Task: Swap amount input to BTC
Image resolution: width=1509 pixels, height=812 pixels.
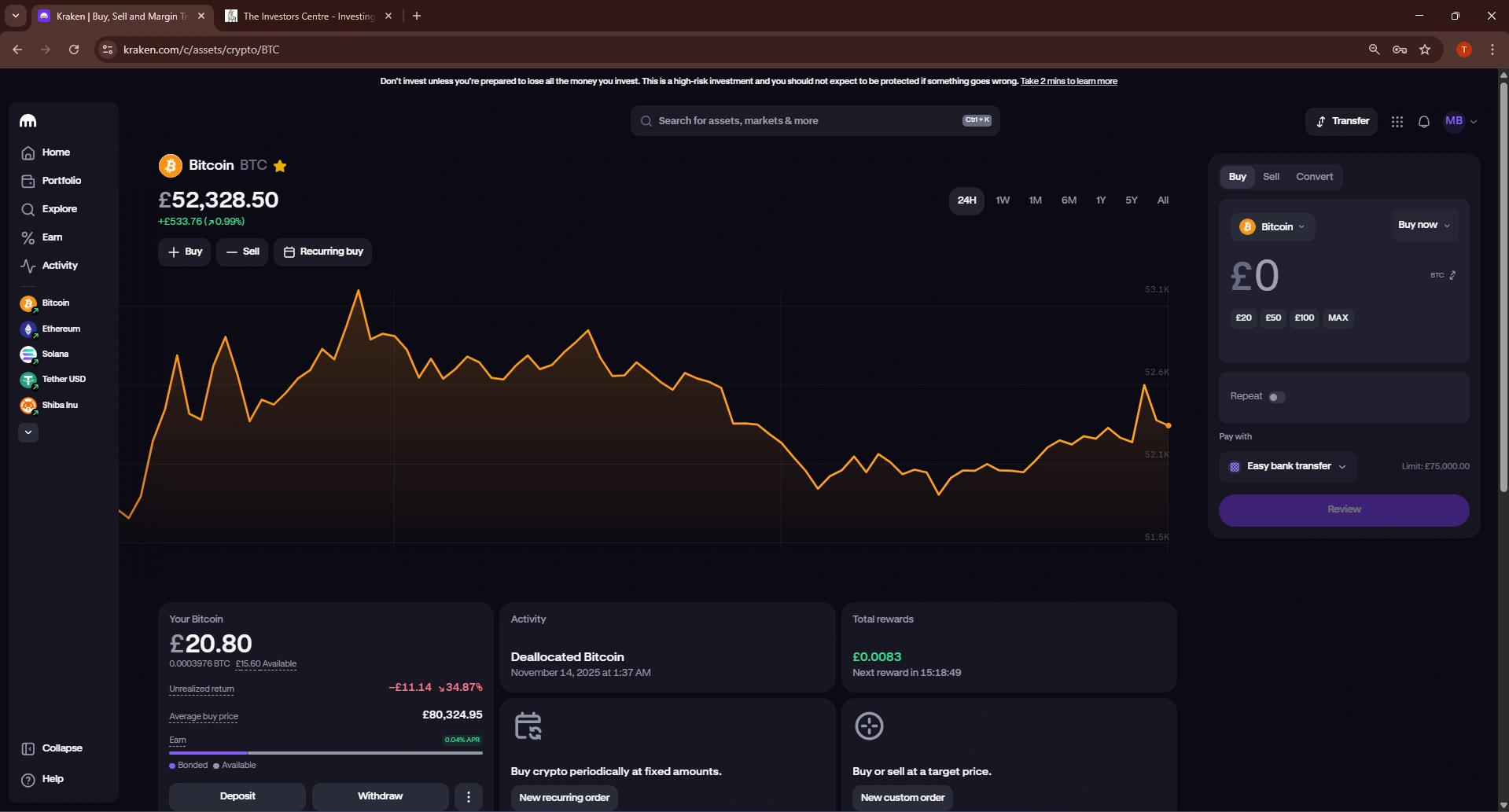Action: click(x=1444, y=275)
